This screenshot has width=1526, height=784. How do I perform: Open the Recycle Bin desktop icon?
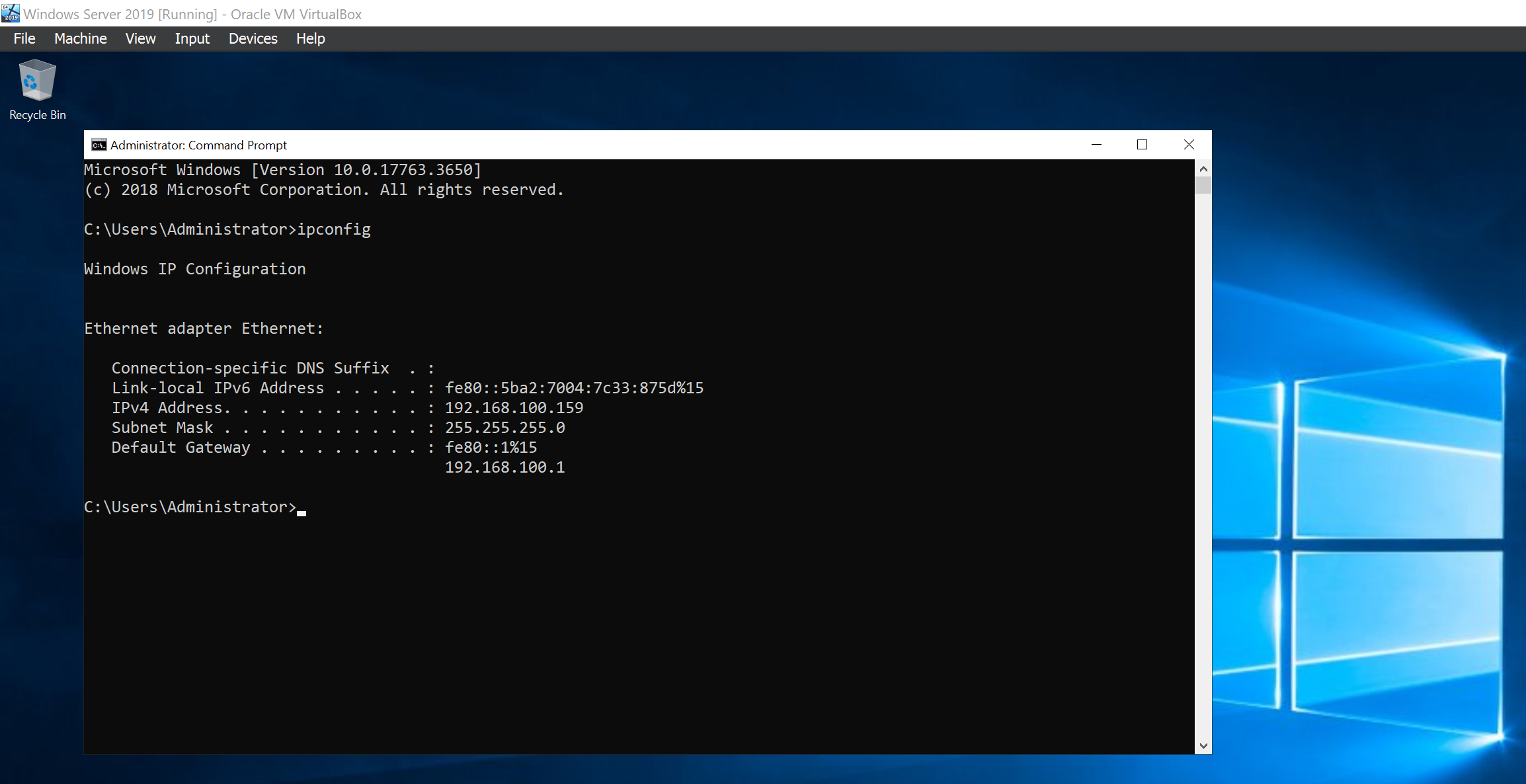point(38,90)
